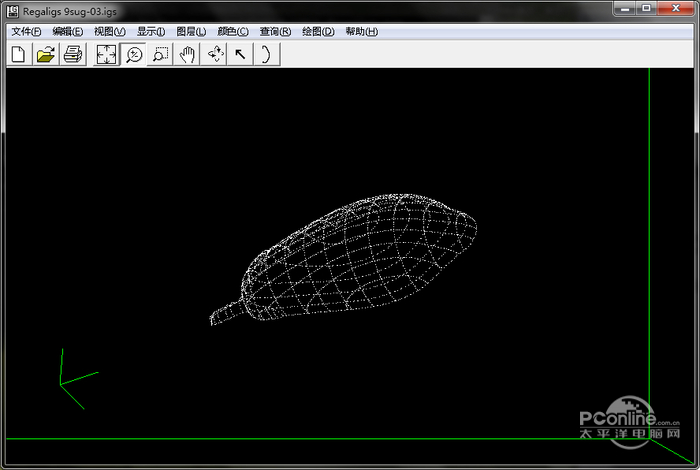Activate the Pan hand tool
Viewport: 700px width, 470px height.
pyautogui.click(x=187, y=54)
